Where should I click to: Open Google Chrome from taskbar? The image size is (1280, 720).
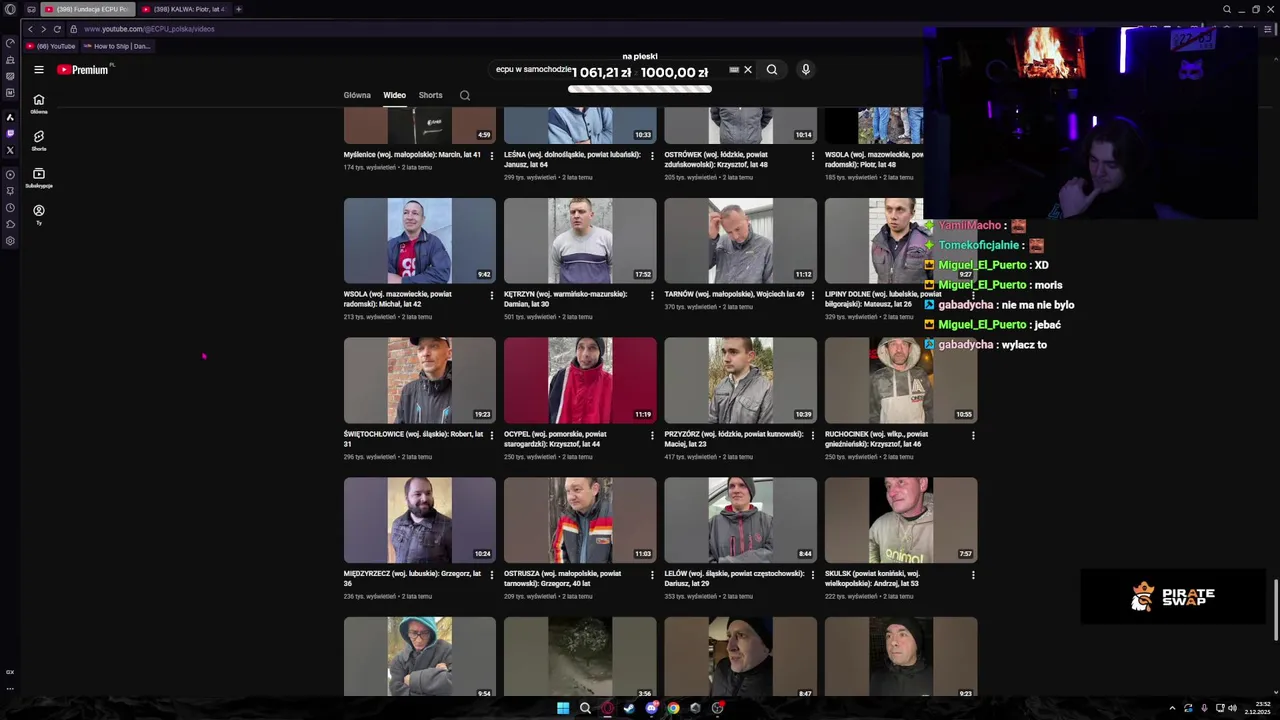673,708
